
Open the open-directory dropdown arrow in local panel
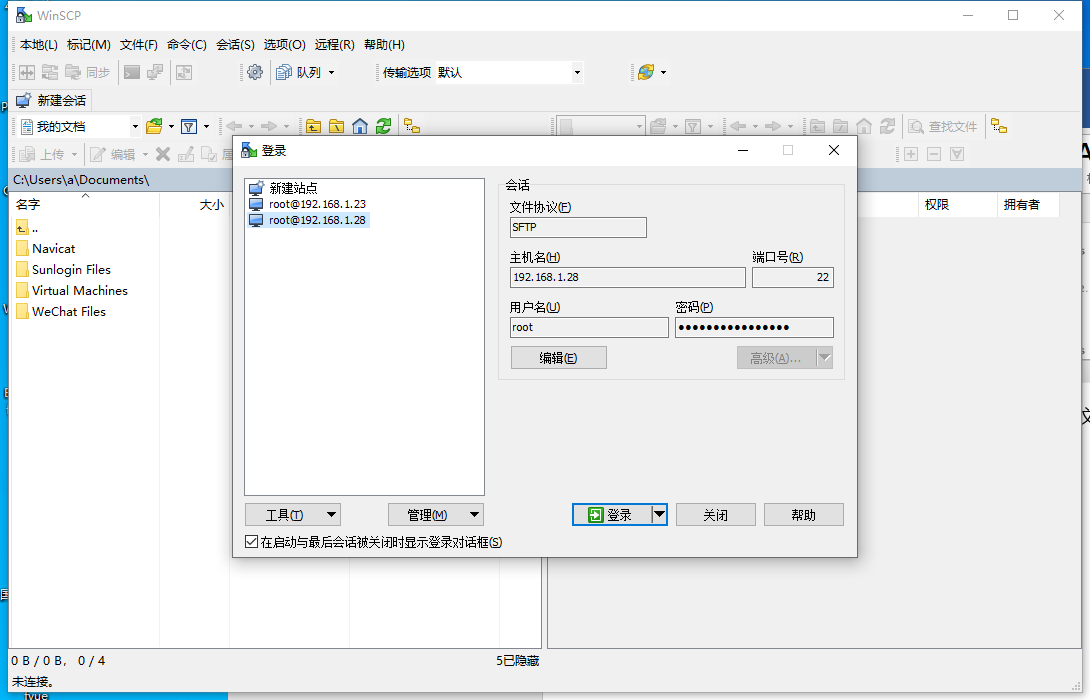pos(171,127)
